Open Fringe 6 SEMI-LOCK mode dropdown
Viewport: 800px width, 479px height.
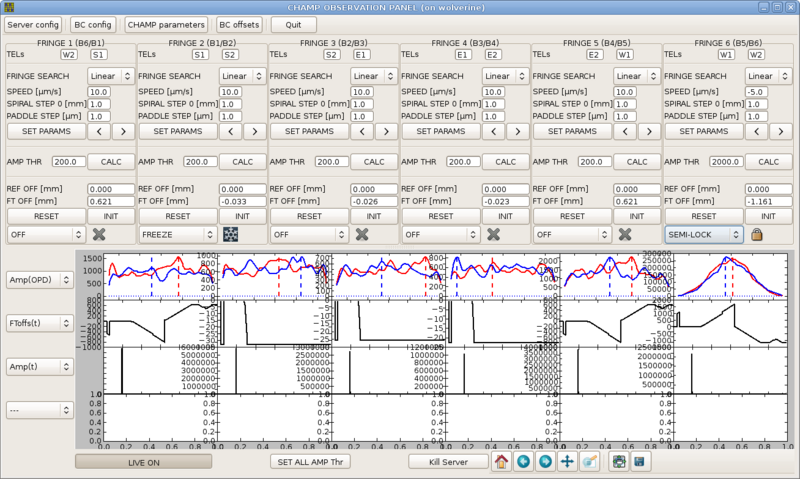tap(704, 235)
